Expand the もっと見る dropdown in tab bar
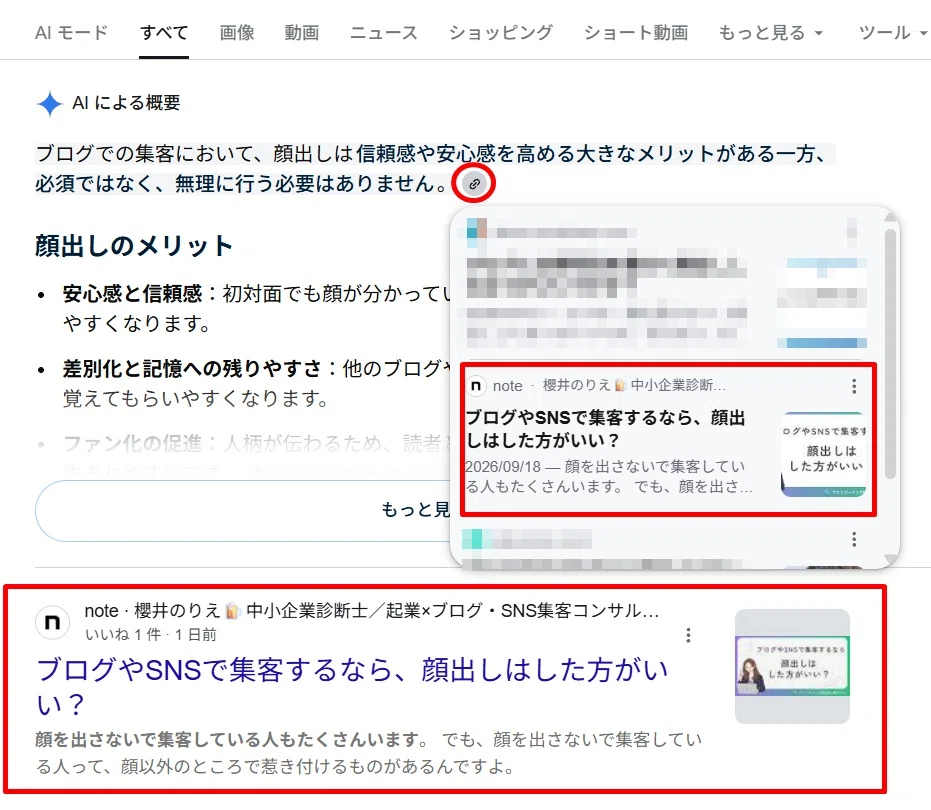The image size is (931, 810). tap(771, 32)
